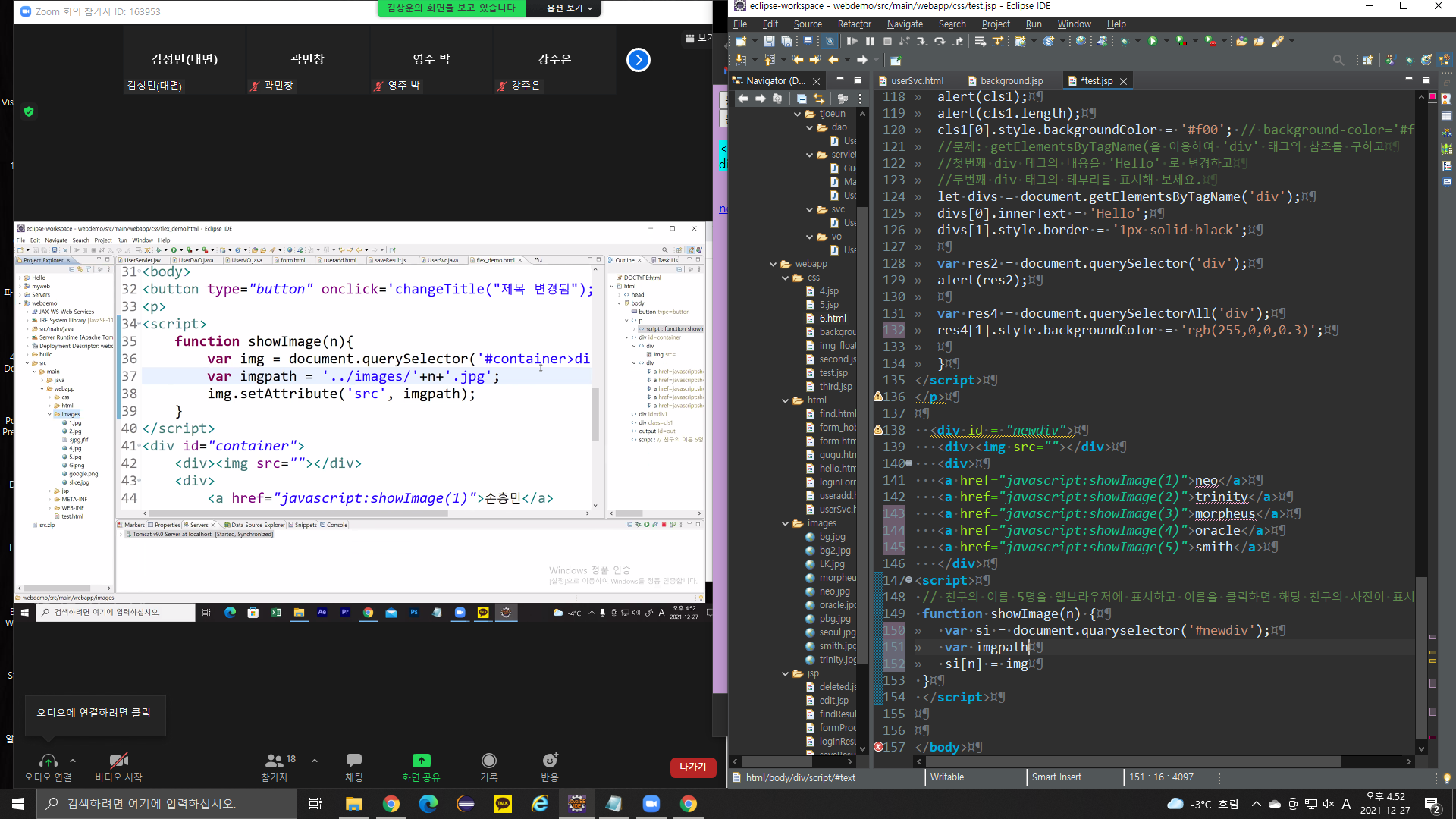Click the red 나가기 leave button
Screen dimensions: 1456x819
click(692, 767)
